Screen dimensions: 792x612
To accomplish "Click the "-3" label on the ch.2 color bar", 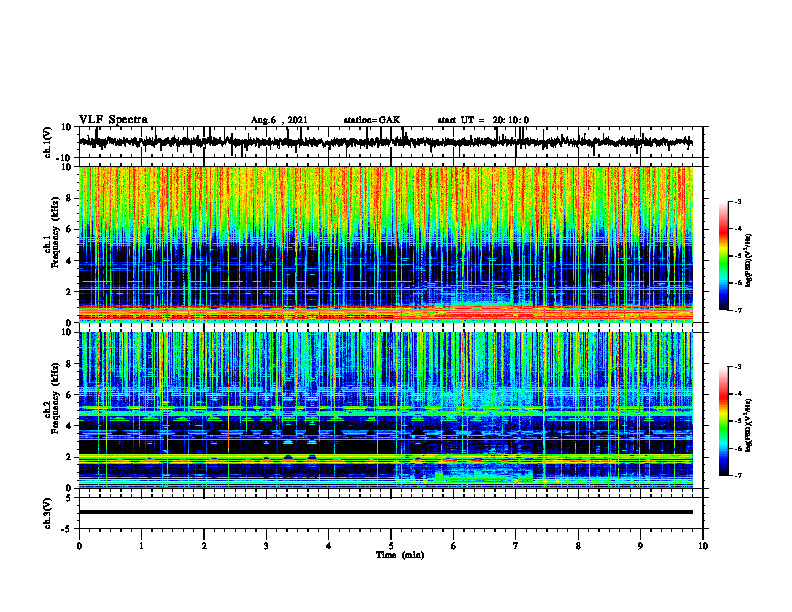I will pos(738,367).
